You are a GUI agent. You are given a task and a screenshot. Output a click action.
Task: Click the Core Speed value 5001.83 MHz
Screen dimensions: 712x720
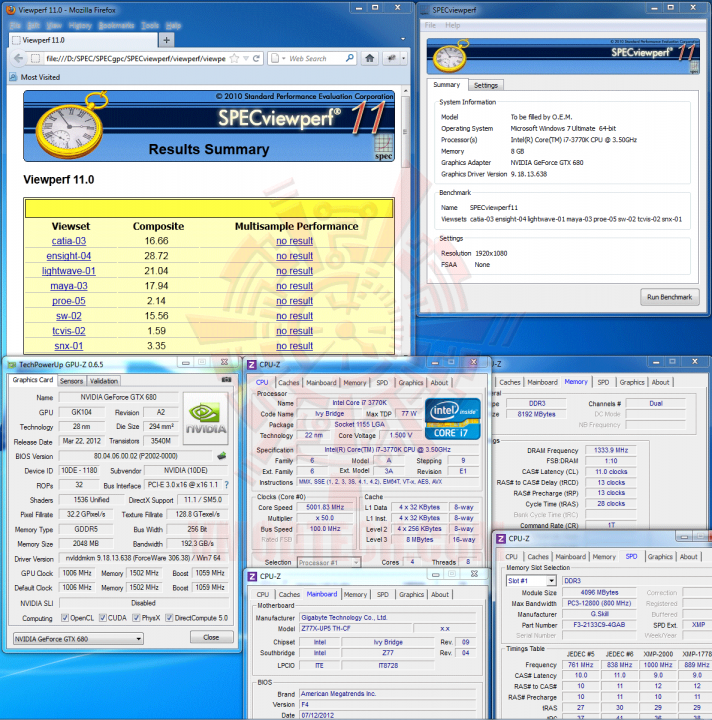(x=325, y=507)
